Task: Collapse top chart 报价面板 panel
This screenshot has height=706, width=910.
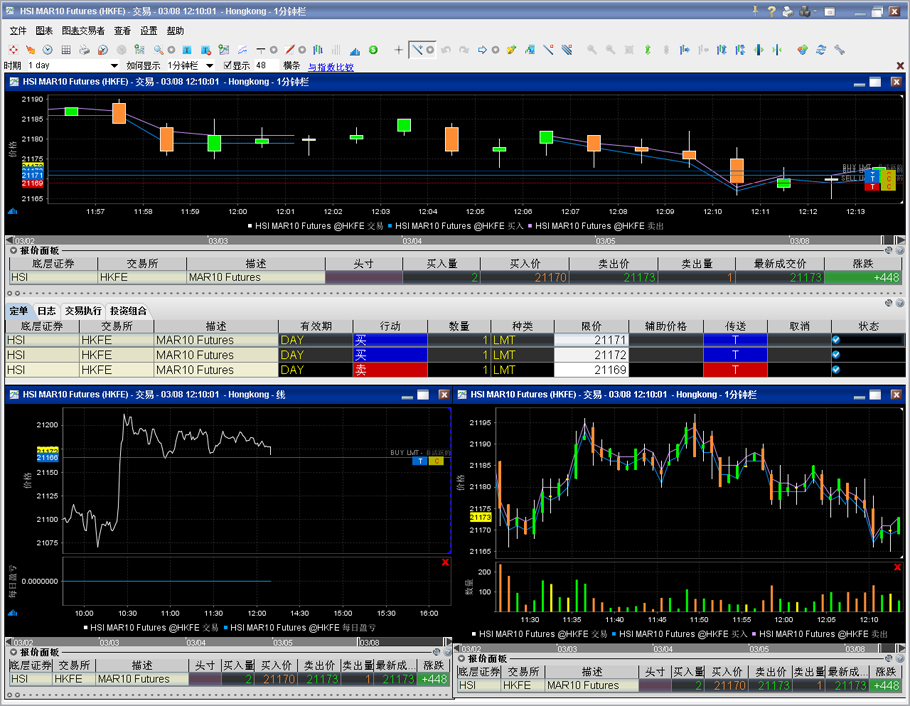Action: click(13, 250)
